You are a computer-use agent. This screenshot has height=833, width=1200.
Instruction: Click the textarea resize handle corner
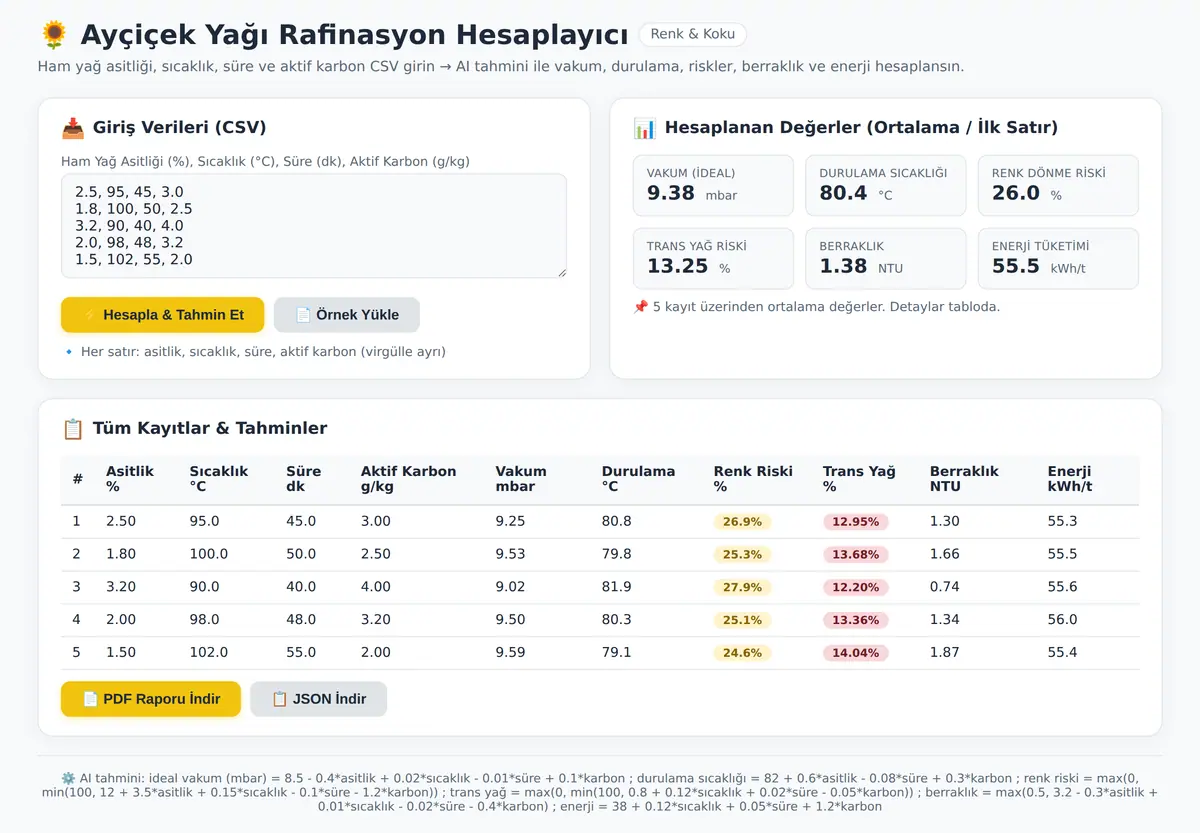(561, 272)
